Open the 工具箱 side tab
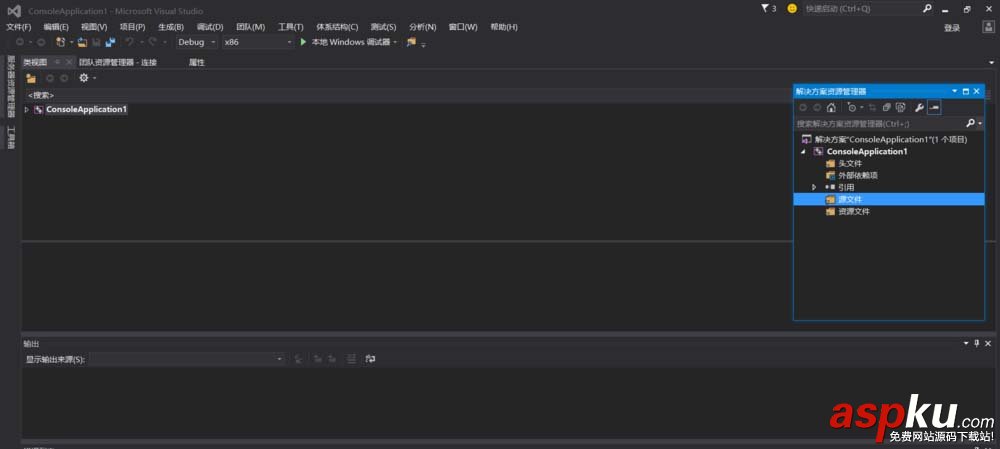Screen dimensions: 1000x449 click(x=10, y=137)
